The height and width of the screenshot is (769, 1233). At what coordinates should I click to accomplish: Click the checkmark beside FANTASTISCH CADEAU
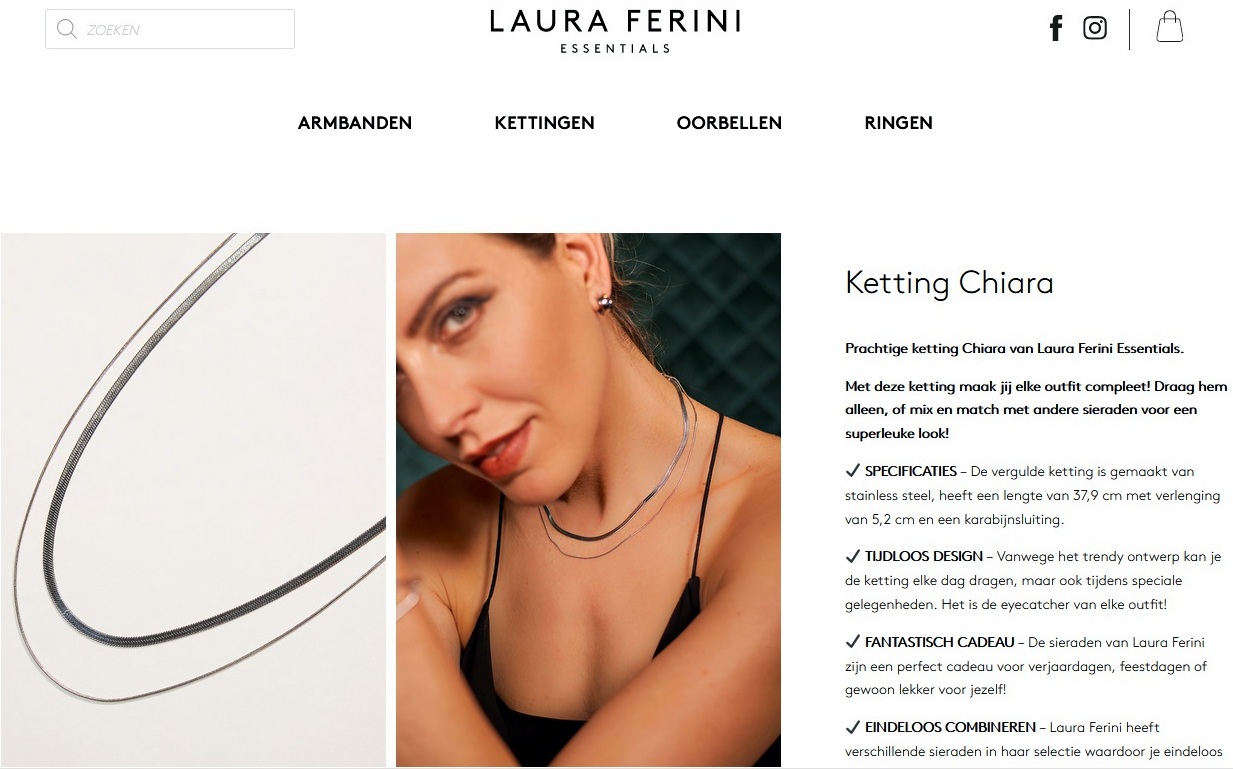pyautogui.click(x=853, y=642)
